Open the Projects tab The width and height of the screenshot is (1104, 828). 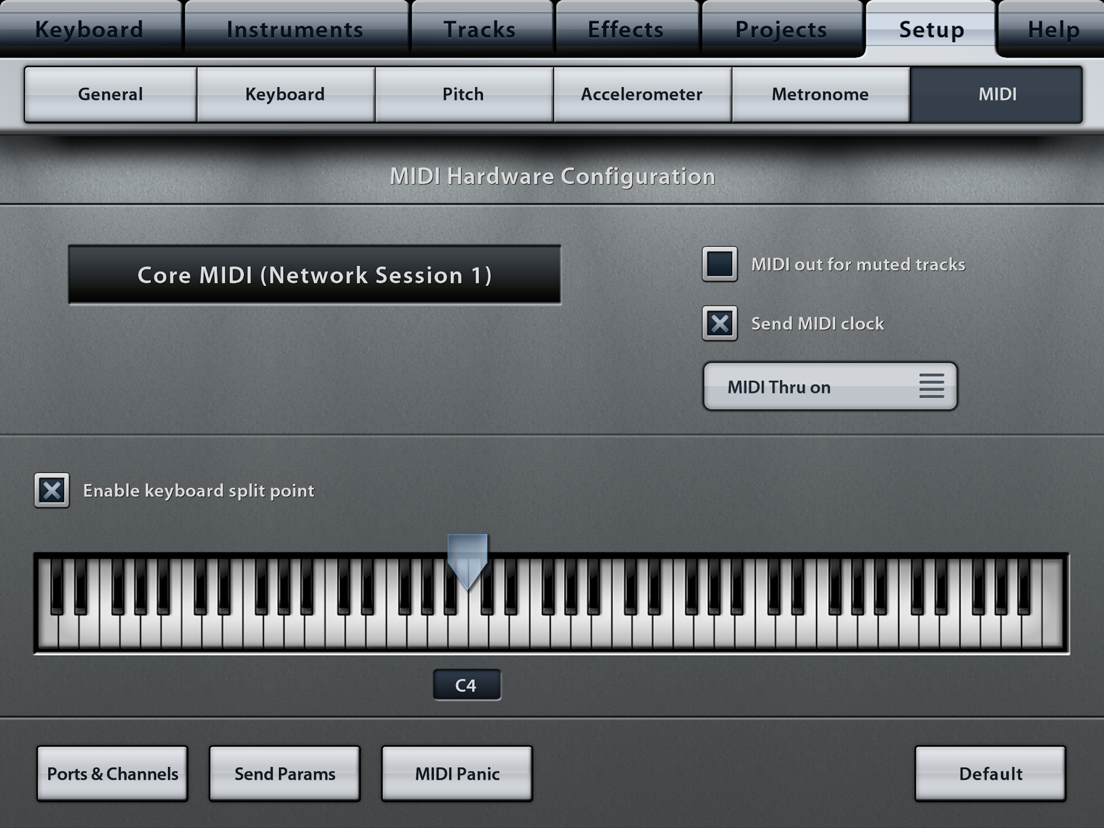[x=782, y=29]
